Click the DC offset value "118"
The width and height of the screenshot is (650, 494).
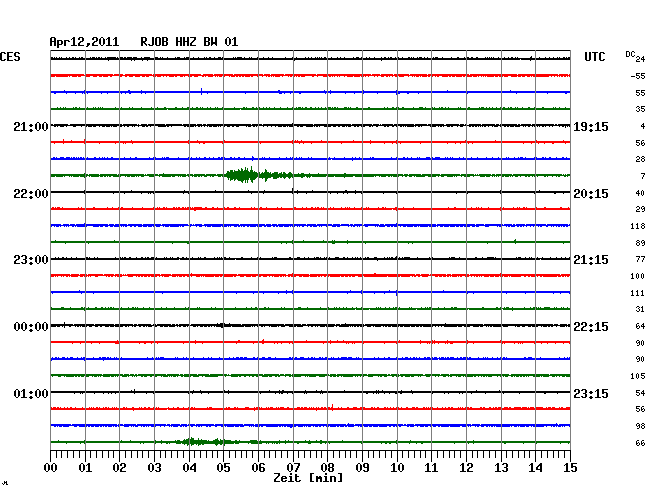(x=638, y=226)
